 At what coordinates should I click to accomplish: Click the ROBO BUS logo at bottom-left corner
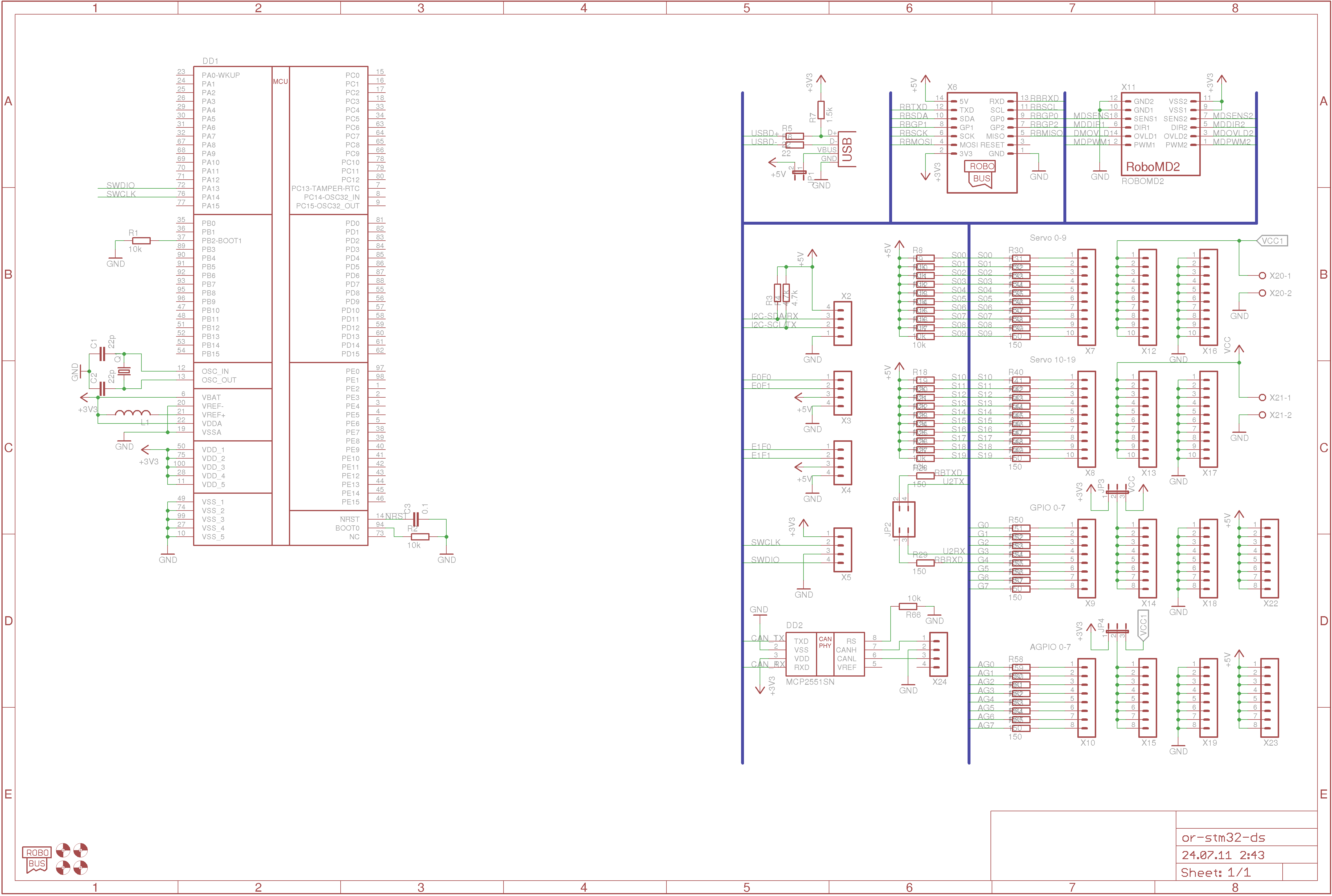click(x=37, y=859)
